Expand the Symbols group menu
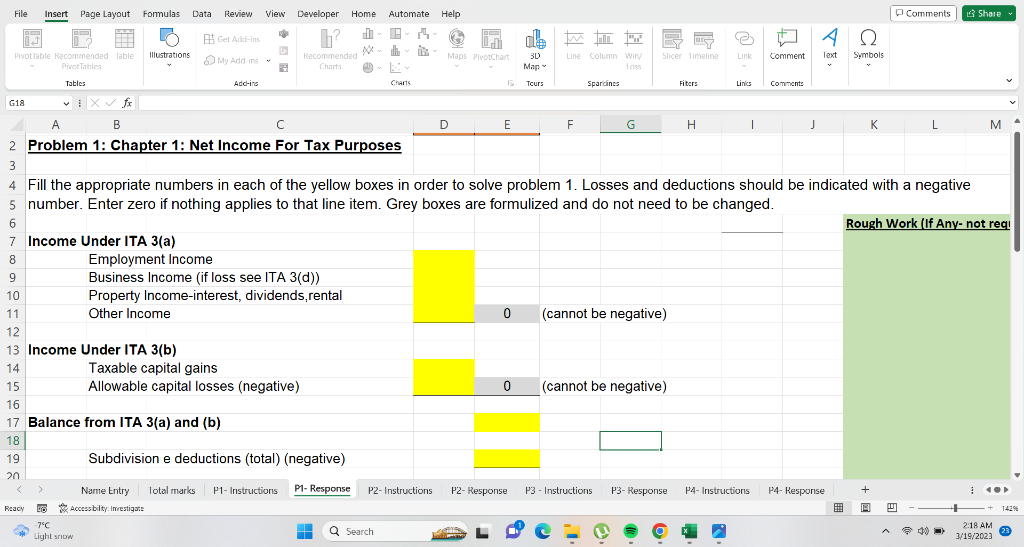 pyautogui.click(x=868, y=48)
